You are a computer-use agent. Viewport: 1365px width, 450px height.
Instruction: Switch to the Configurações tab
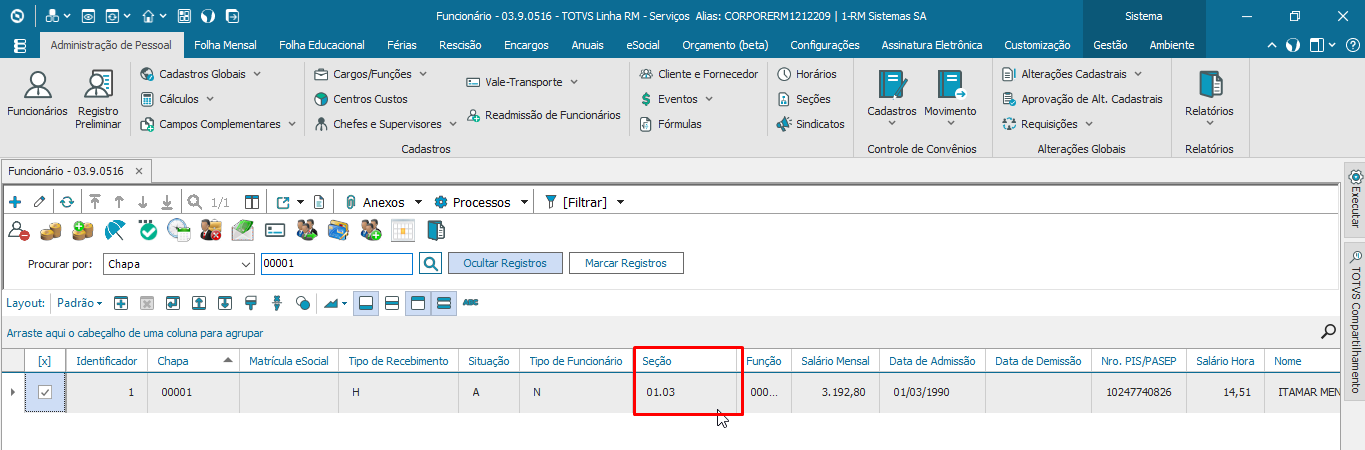coord(824,45)
